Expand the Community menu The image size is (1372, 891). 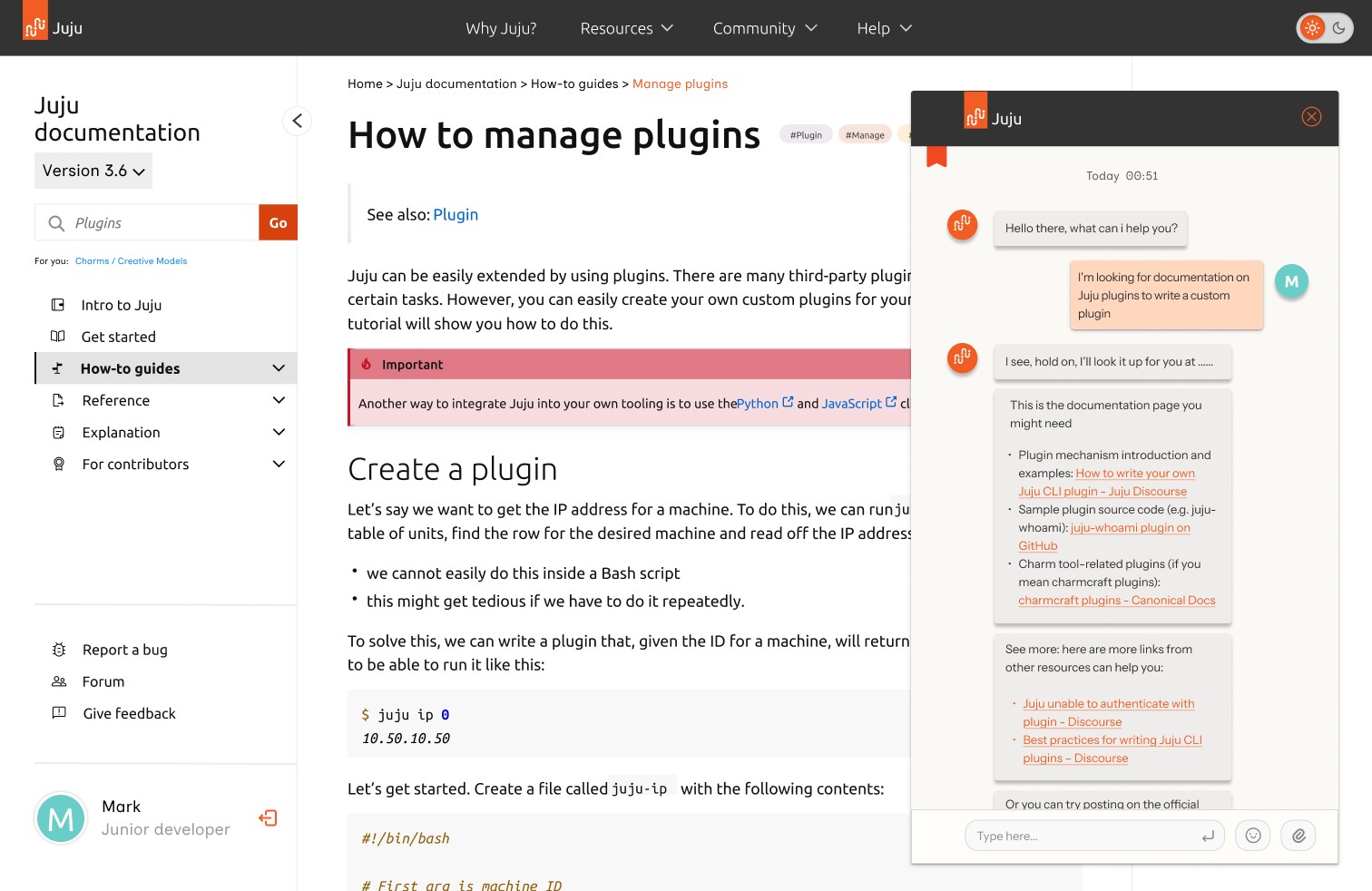[765, 28]
